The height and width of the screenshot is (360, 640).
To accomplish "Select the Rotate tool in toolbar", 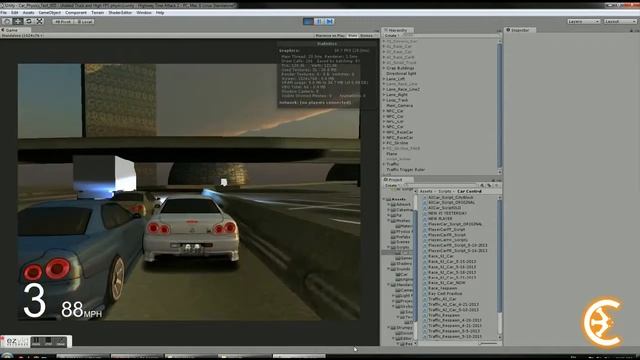I will (x=29, y=21).
